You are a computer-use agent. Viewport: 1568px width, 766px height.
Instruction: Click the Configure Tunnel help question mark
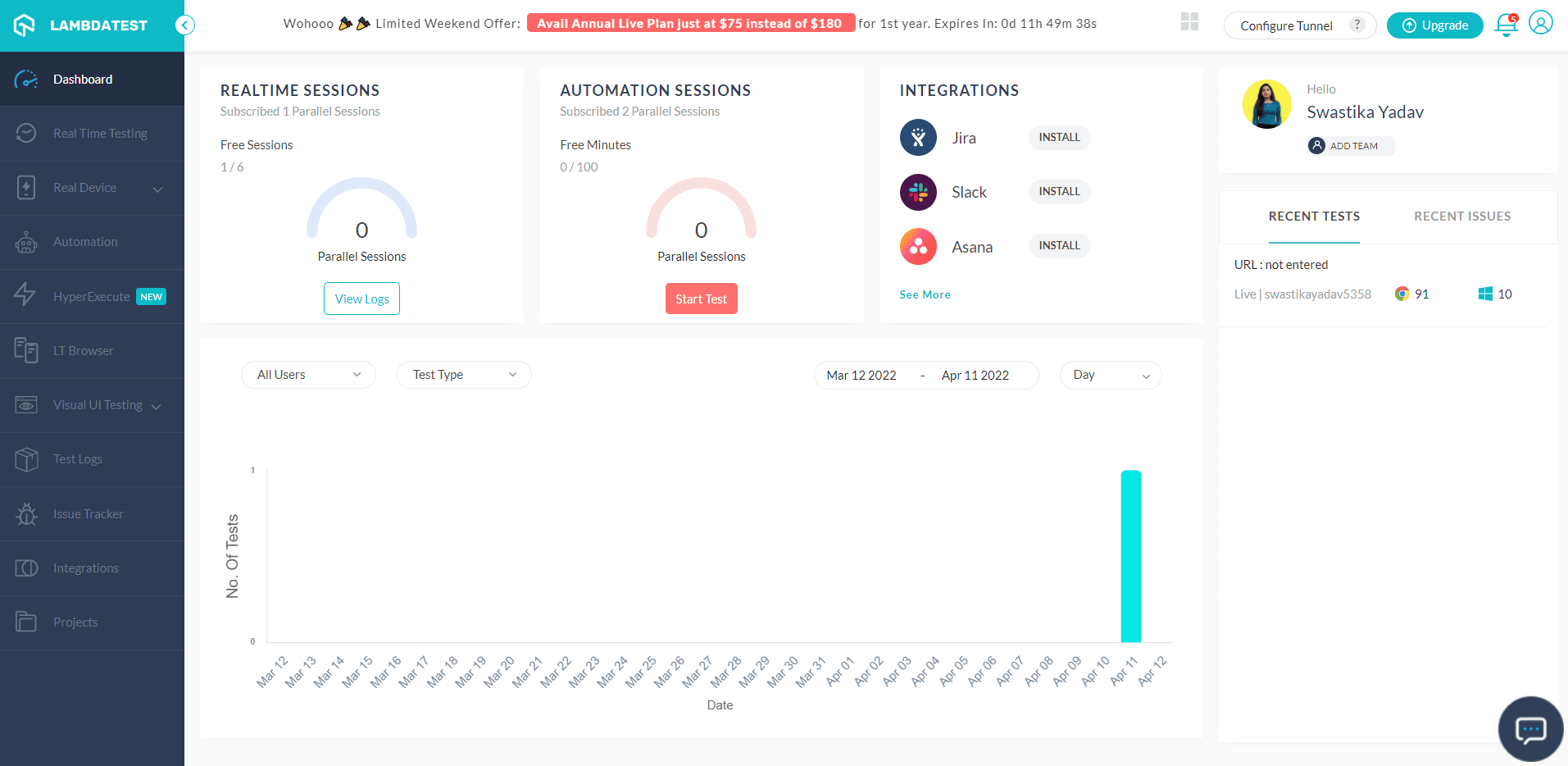[x=1357, y=25]
